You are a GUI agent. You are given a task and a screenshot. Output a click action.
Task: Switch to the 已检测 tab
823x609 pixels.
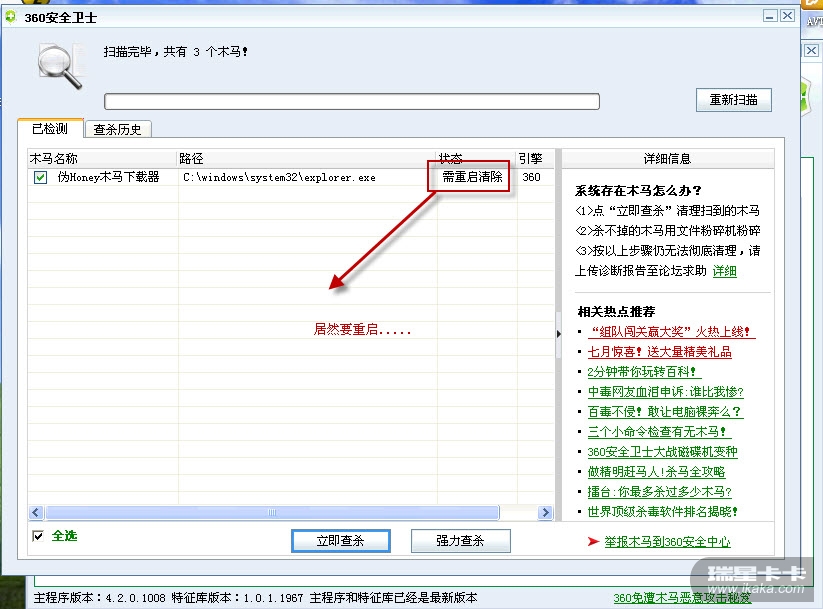(50, 129)
